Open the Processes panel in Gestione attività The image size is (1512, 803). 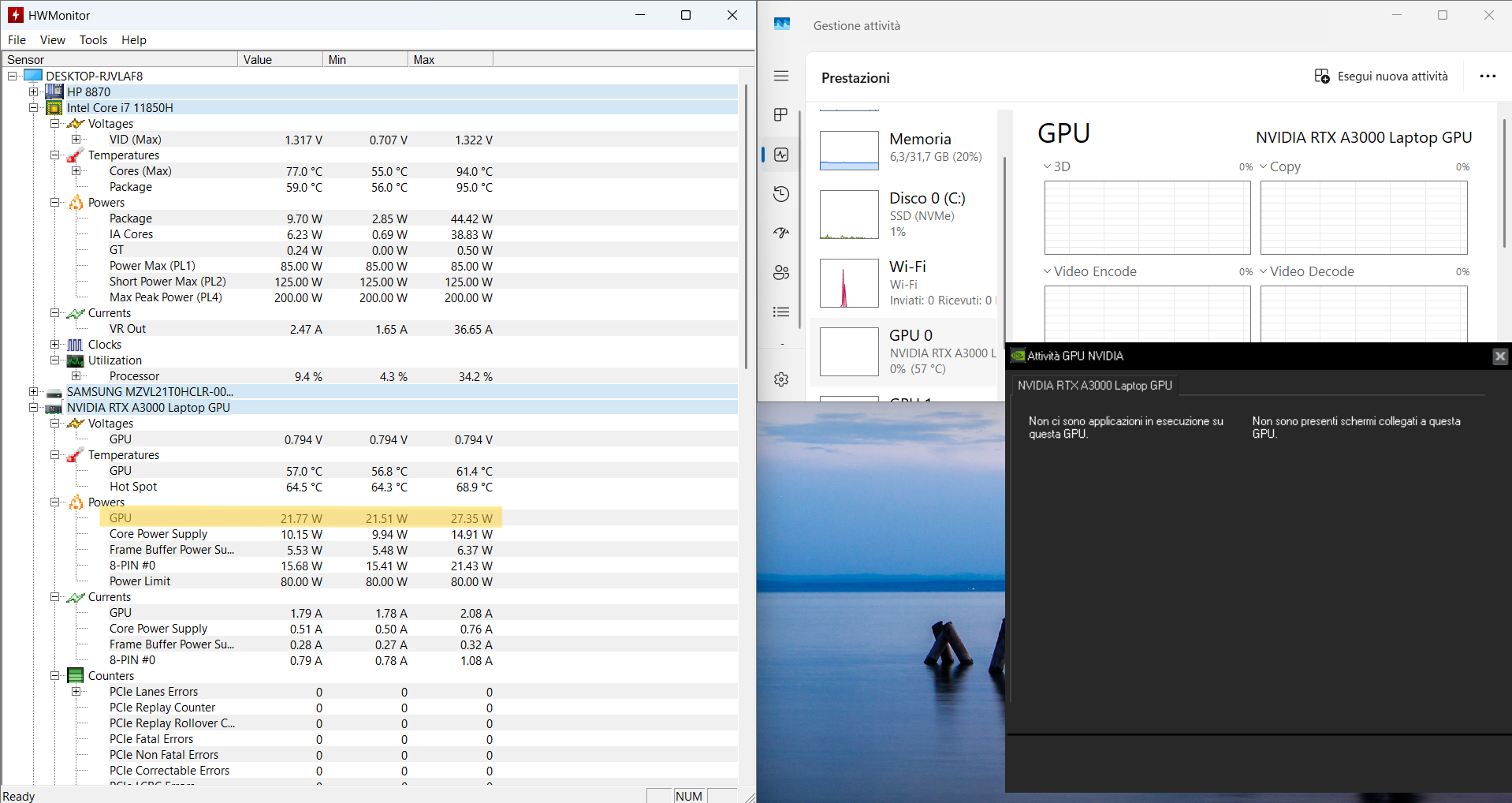coord(780,114)
